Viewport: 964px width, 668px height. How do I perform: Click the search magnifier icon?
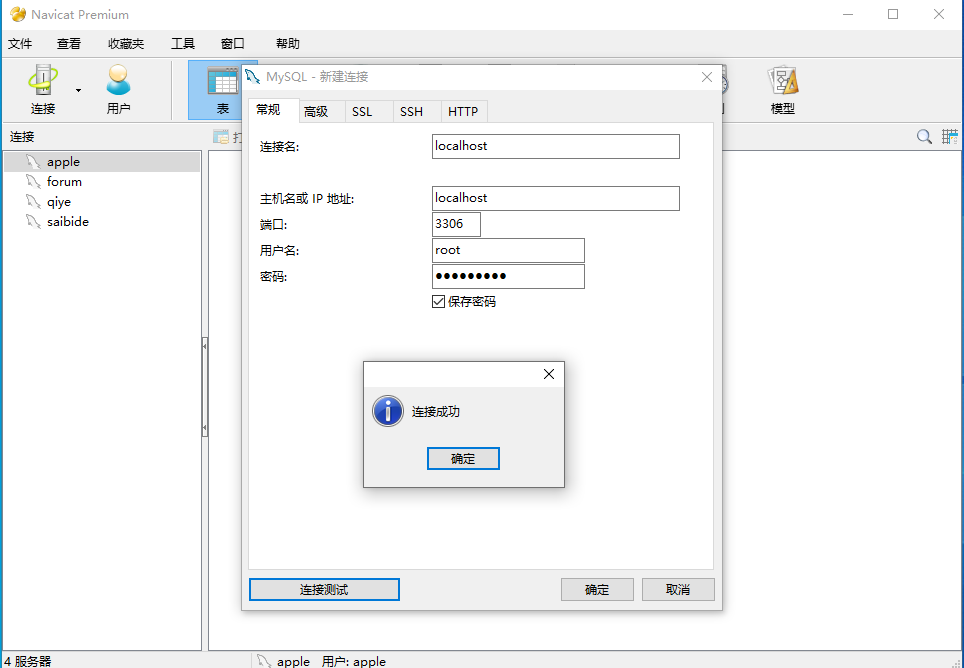tap(924, 136)
